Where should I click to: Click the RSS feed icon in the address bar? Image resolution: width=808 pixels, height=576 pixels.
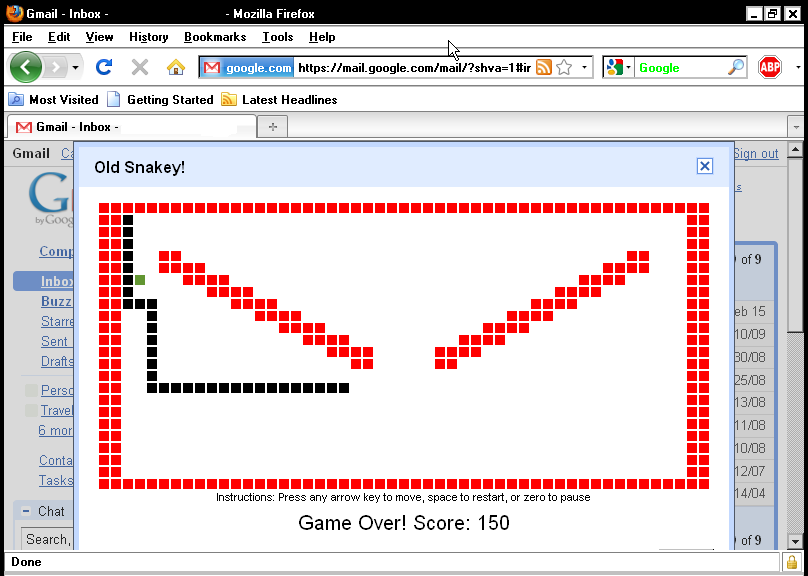coord(544,67)
